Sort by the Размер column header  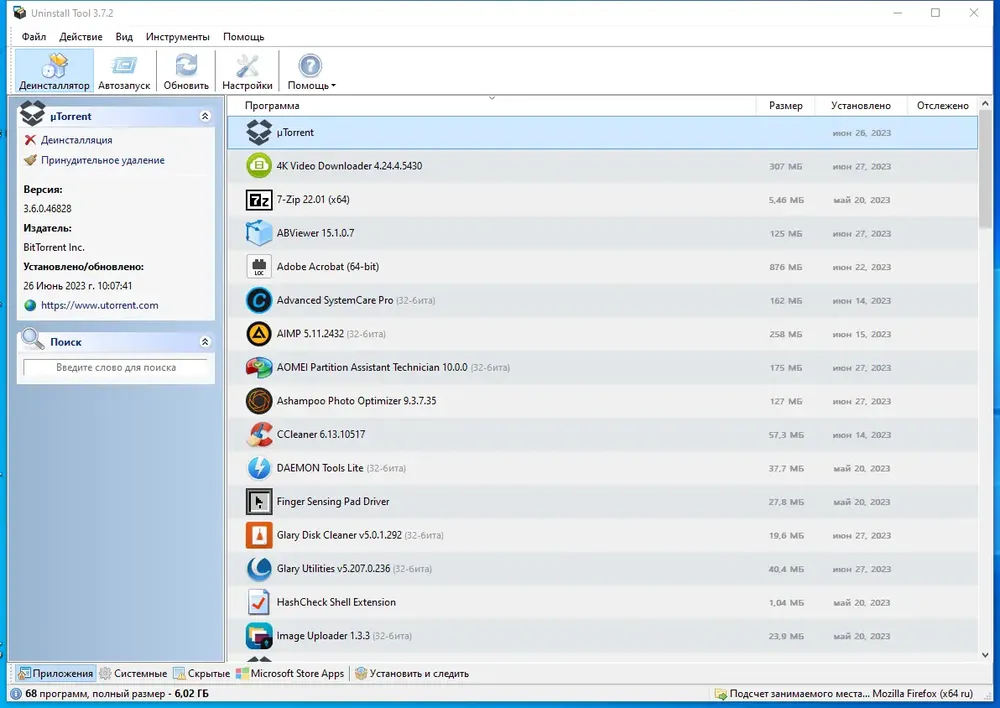tap(786, 105)
